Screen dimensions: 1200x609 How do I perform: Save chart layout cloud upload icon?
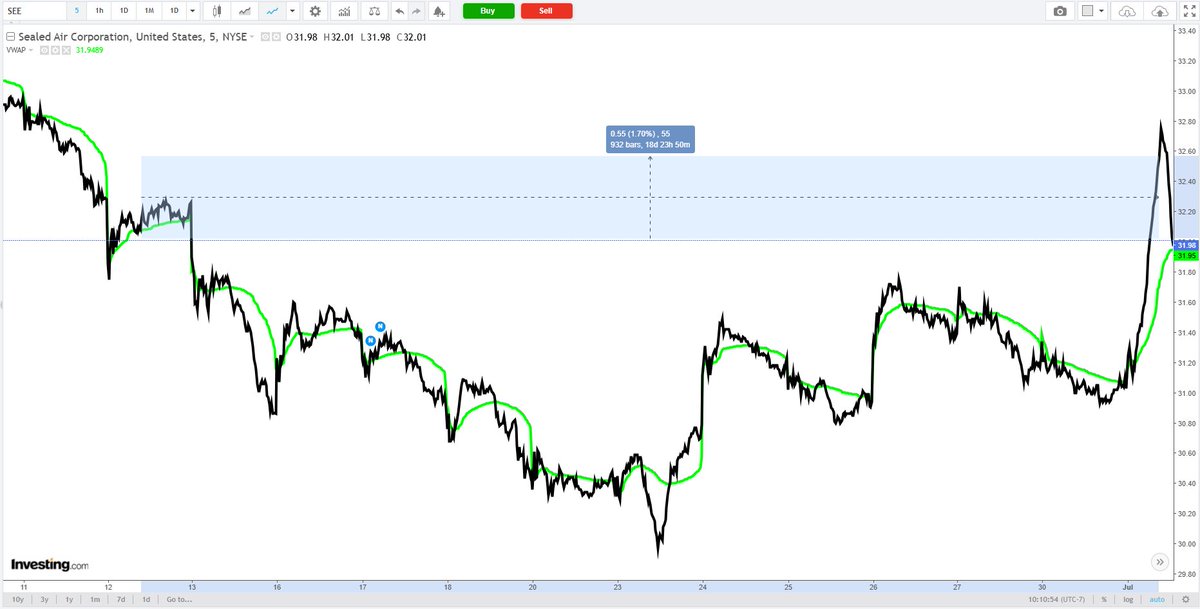1159,11
